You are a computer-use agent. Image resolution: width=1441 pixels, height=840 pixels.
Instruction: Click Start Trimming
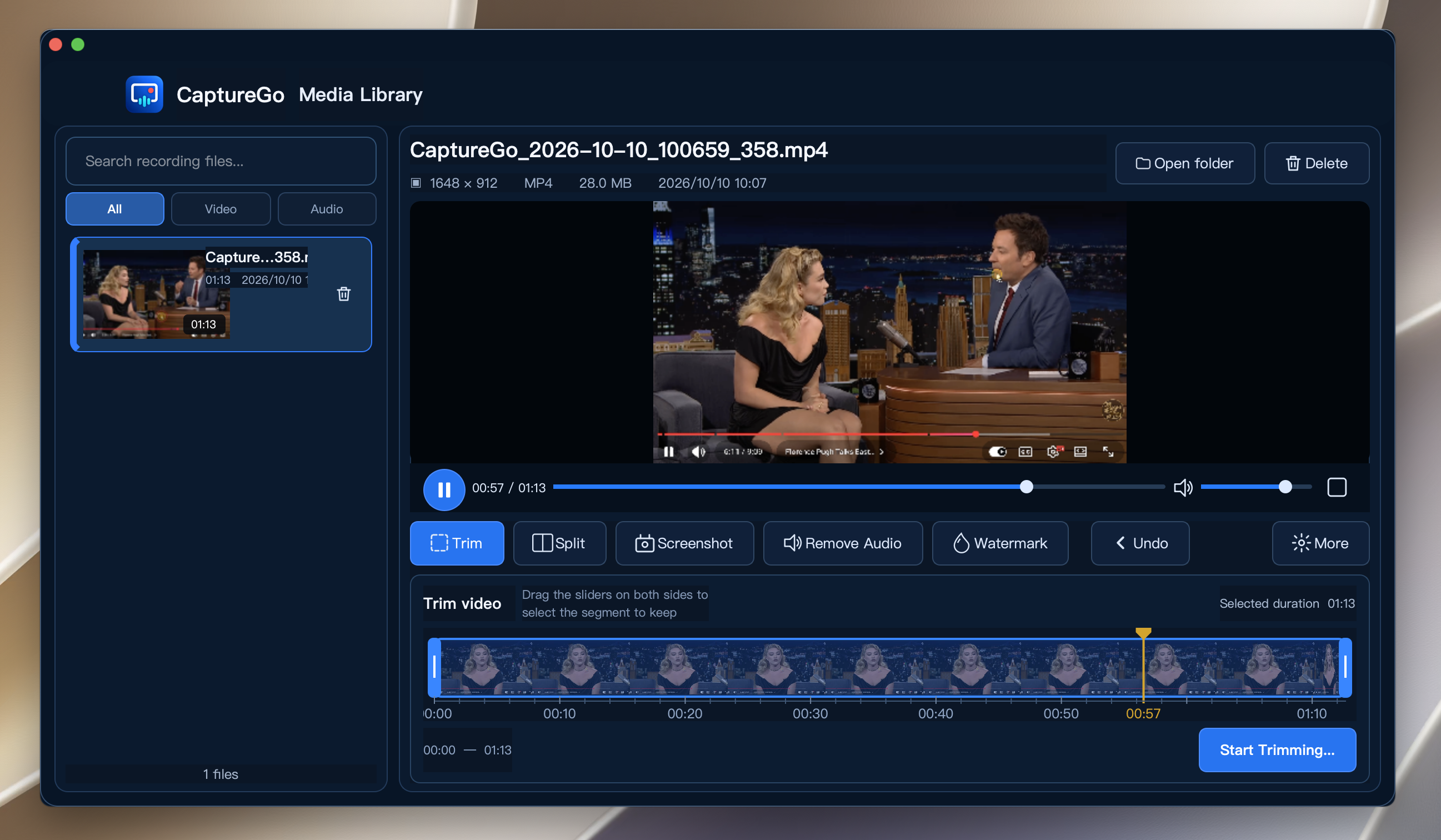1277,749
